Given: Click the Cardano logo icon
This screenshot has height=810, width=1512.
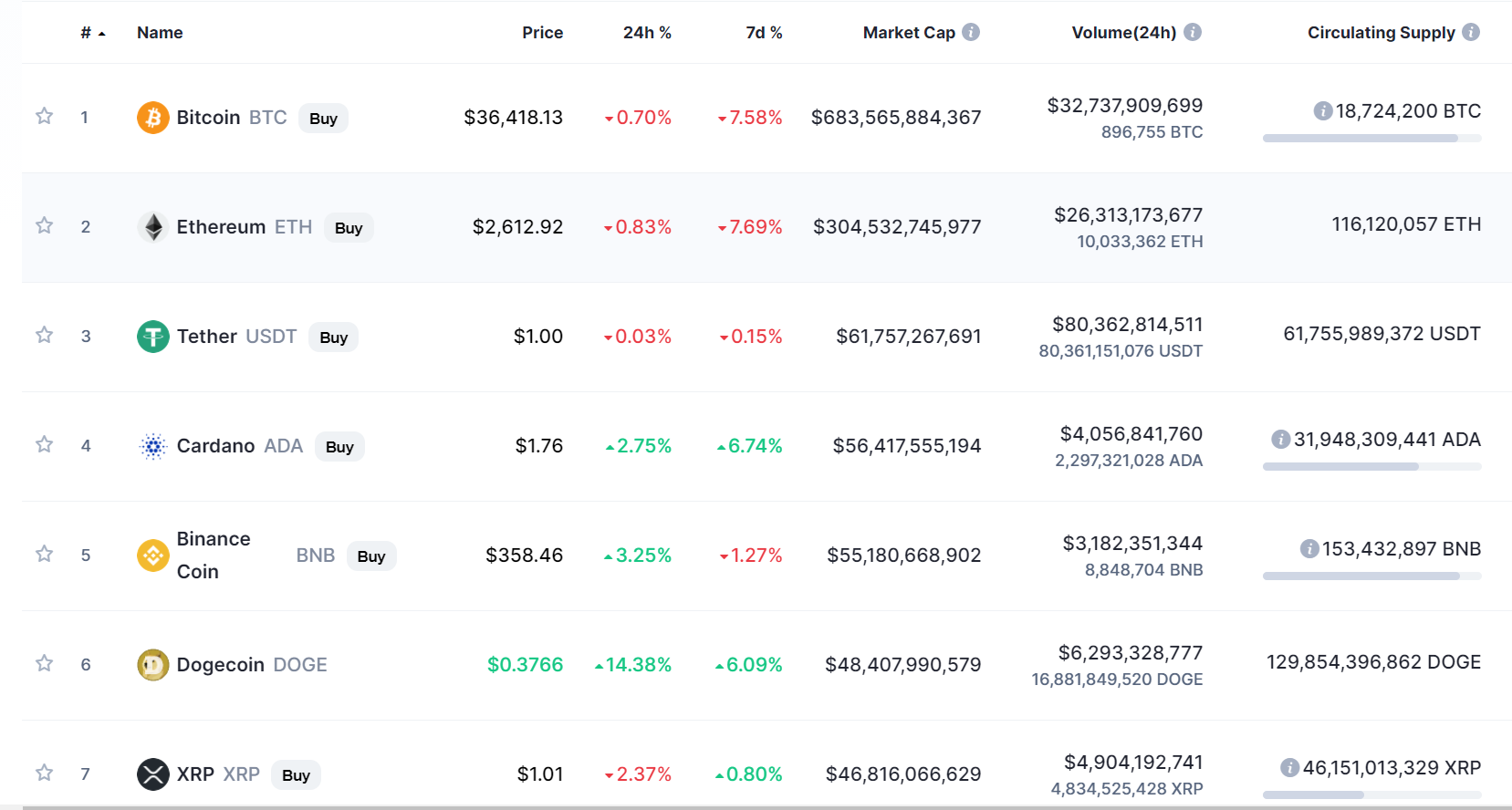Looking at the screenshot, I should pos(152,446).
